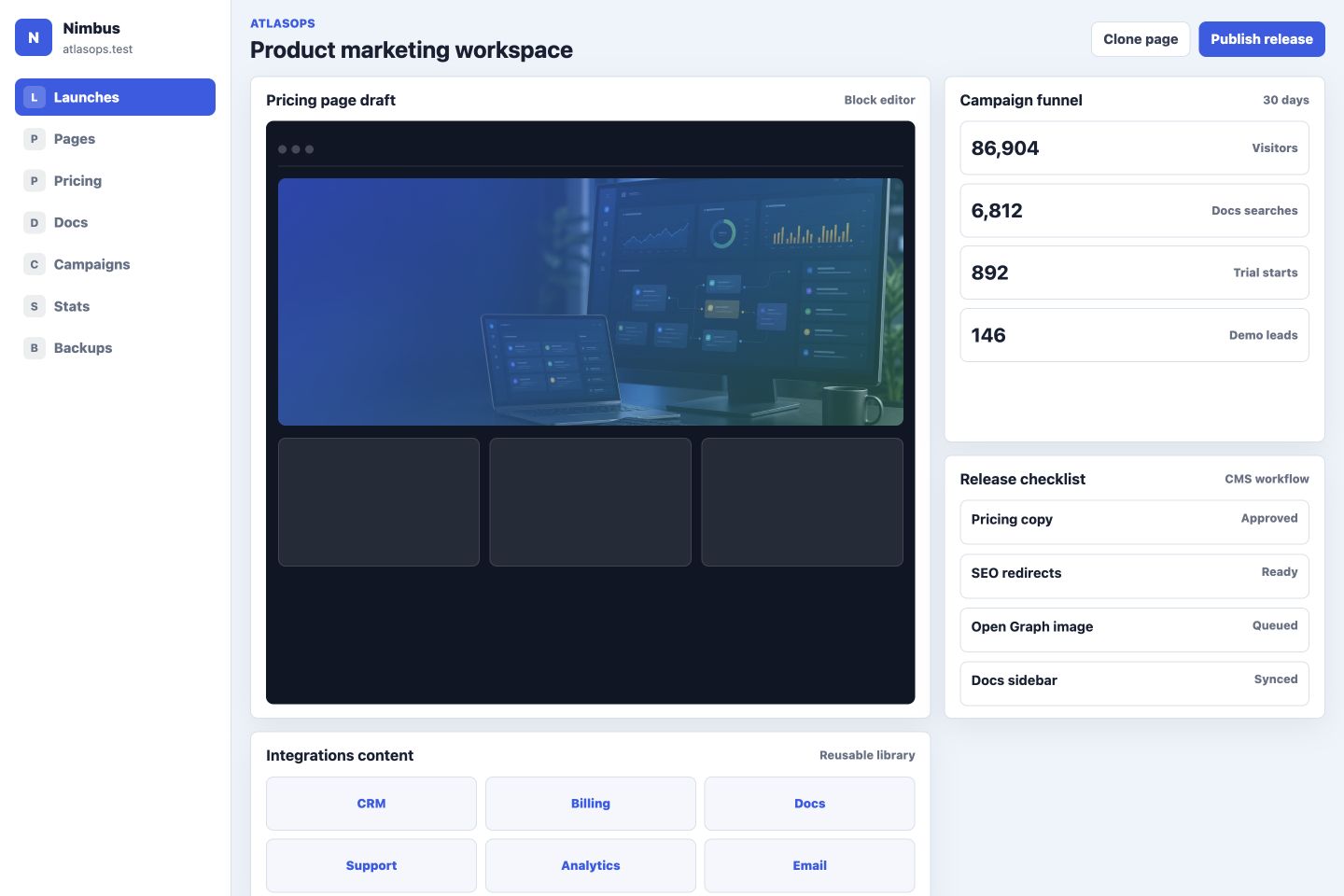1344x896 pixels.
Task: Click the CMS workflow label
Action: pyautogui.click(x=1267, y=479)
